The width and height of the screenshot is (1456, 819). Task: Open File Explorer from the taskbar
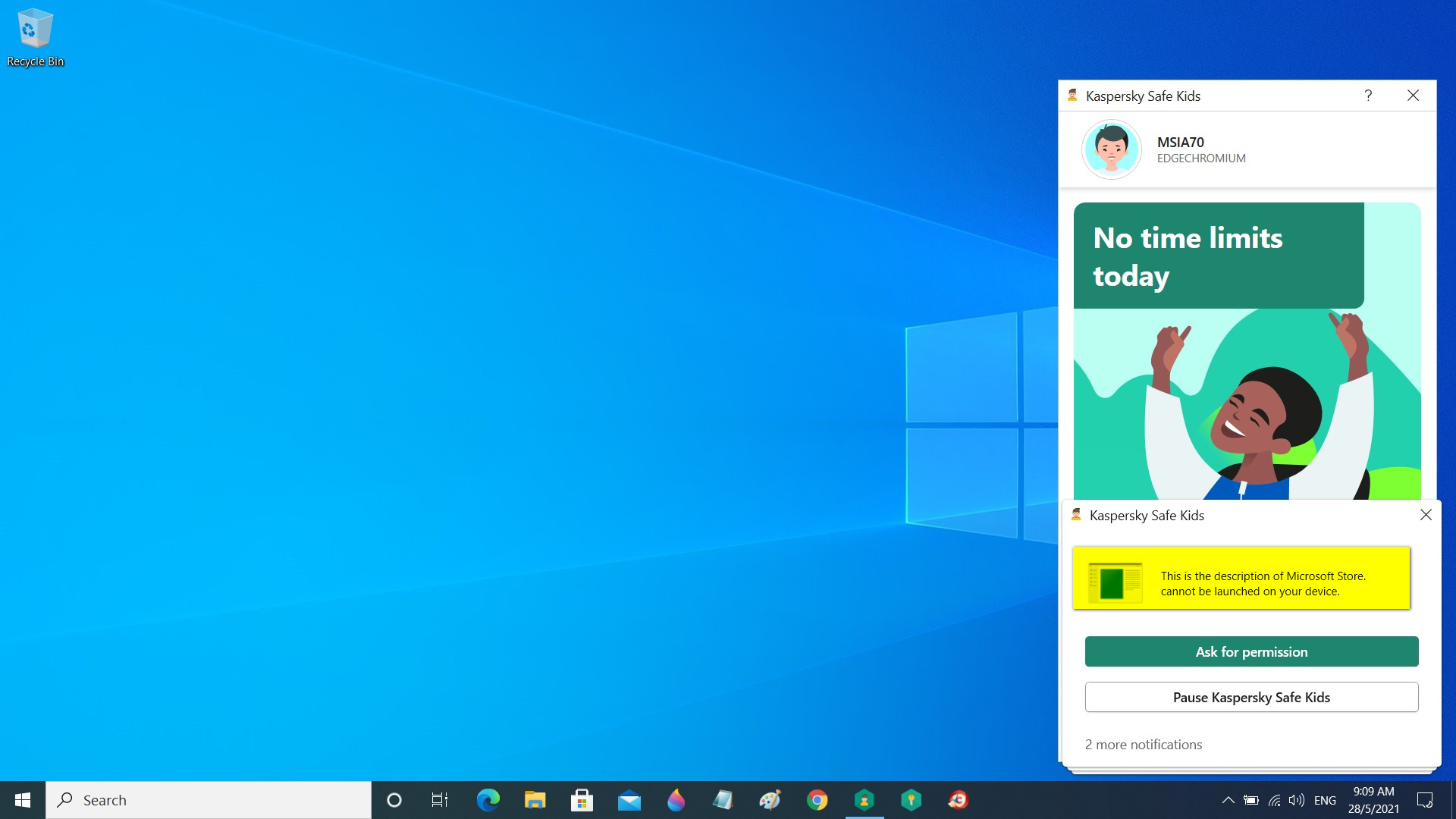click(x=535, y=800)
